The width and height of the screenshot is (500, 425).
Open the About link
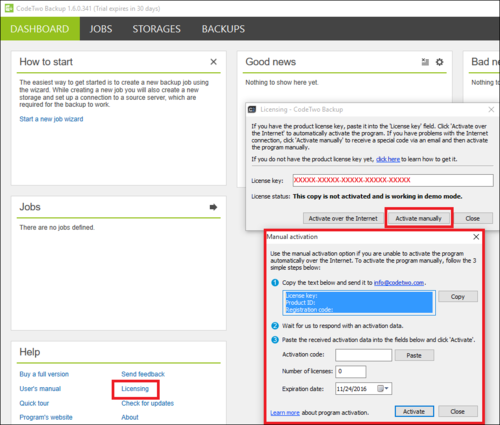pyautogui.click(x=130, y=417)
